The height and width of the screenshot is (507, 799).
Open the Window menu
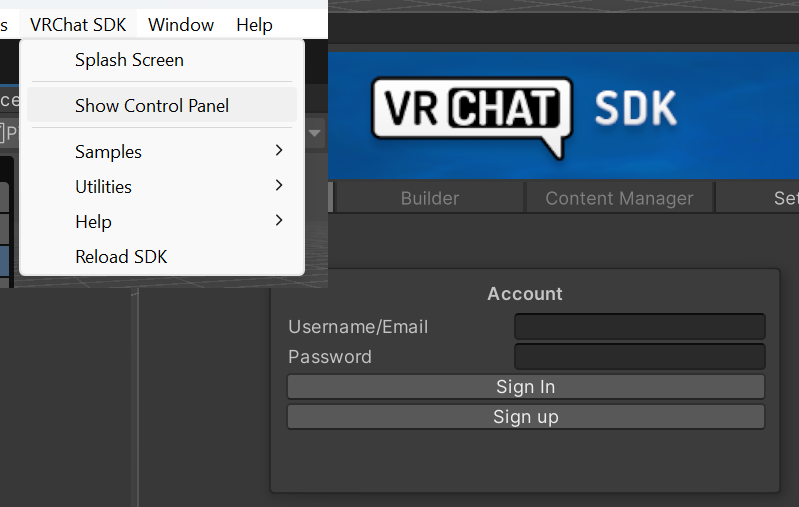pyautogui.click(x=181, y=24)
